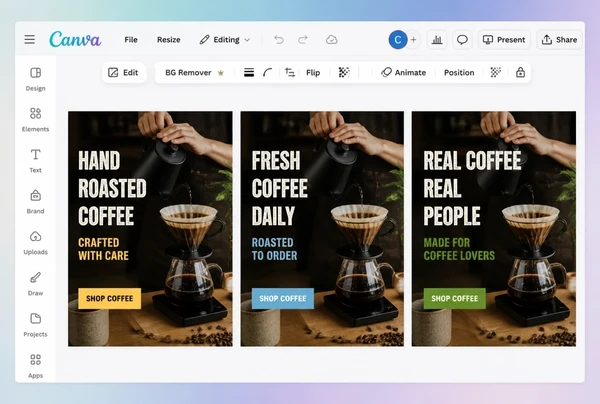The height and width of the screenshot is (404, 600).
Task: Click BG Remover in the toolbar
Action: [x=194, y=73]
